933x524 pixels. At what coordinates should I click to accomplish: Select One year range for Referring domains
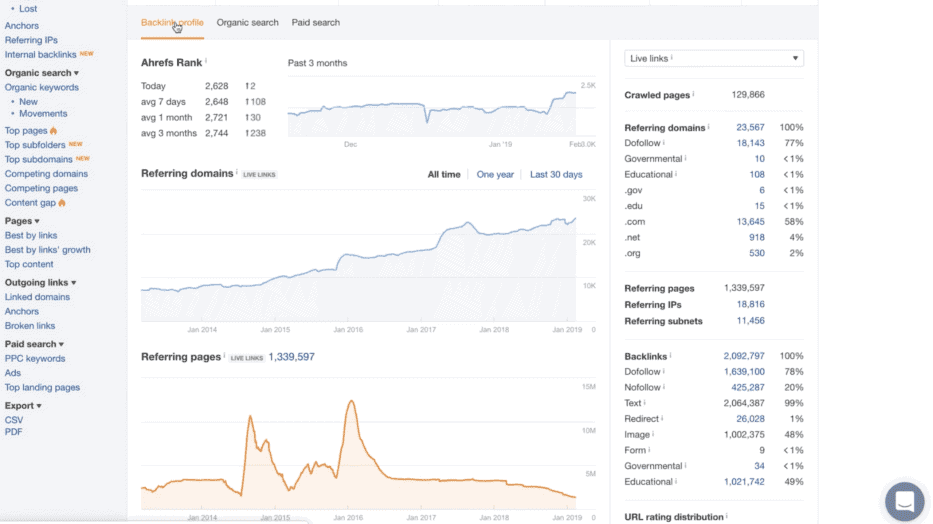point(495,174)
